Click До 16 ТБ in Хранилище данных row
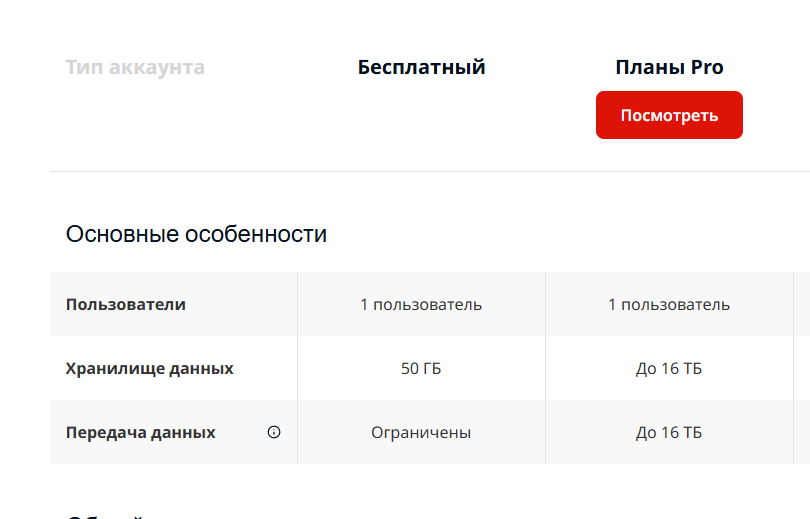Screen dimensions: 810x519 [x=669, y=368]
